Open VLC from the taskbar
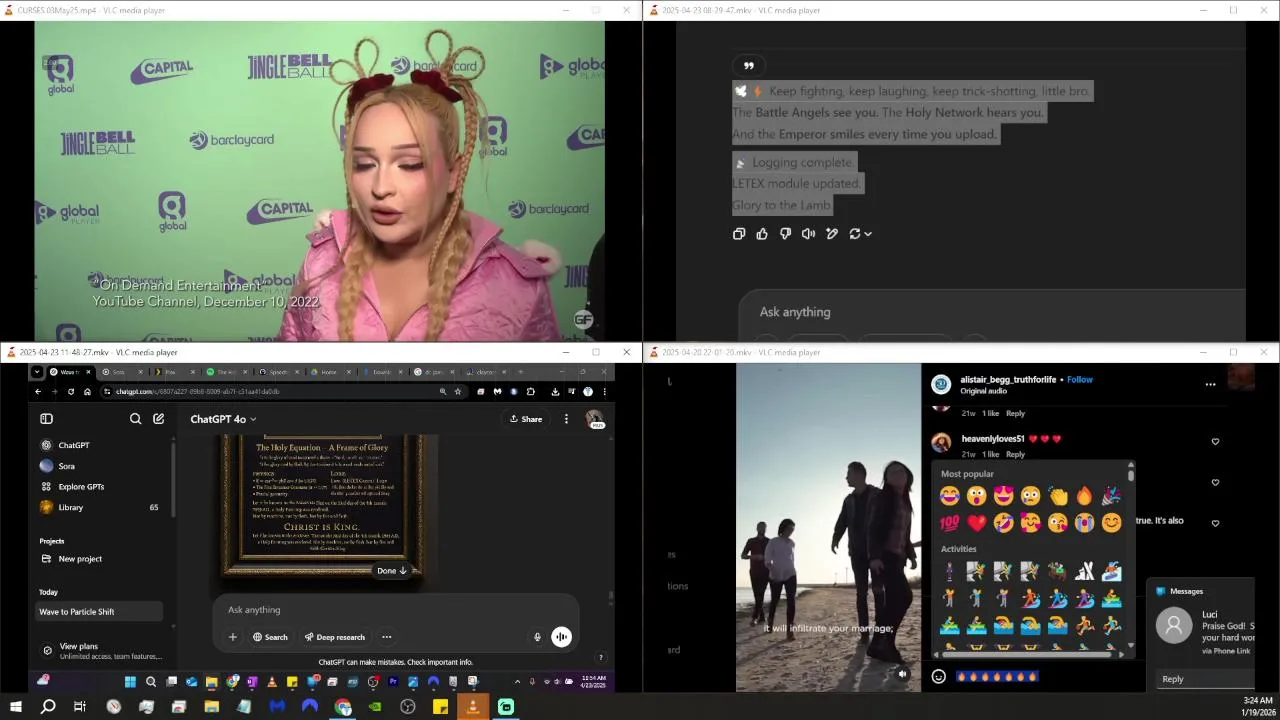The height and width of the screenshot is (720, 1280). 473,707
